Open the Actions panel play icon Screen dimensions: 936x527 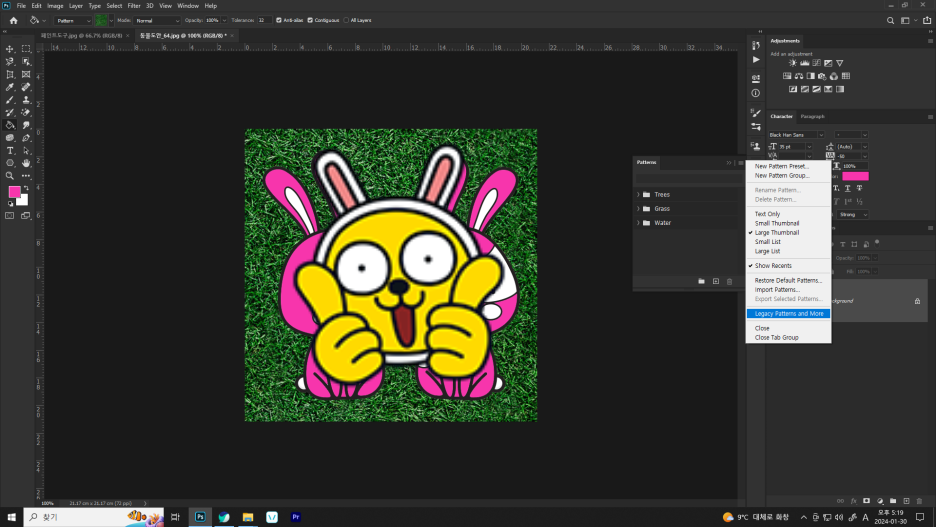tap(756, 60)
